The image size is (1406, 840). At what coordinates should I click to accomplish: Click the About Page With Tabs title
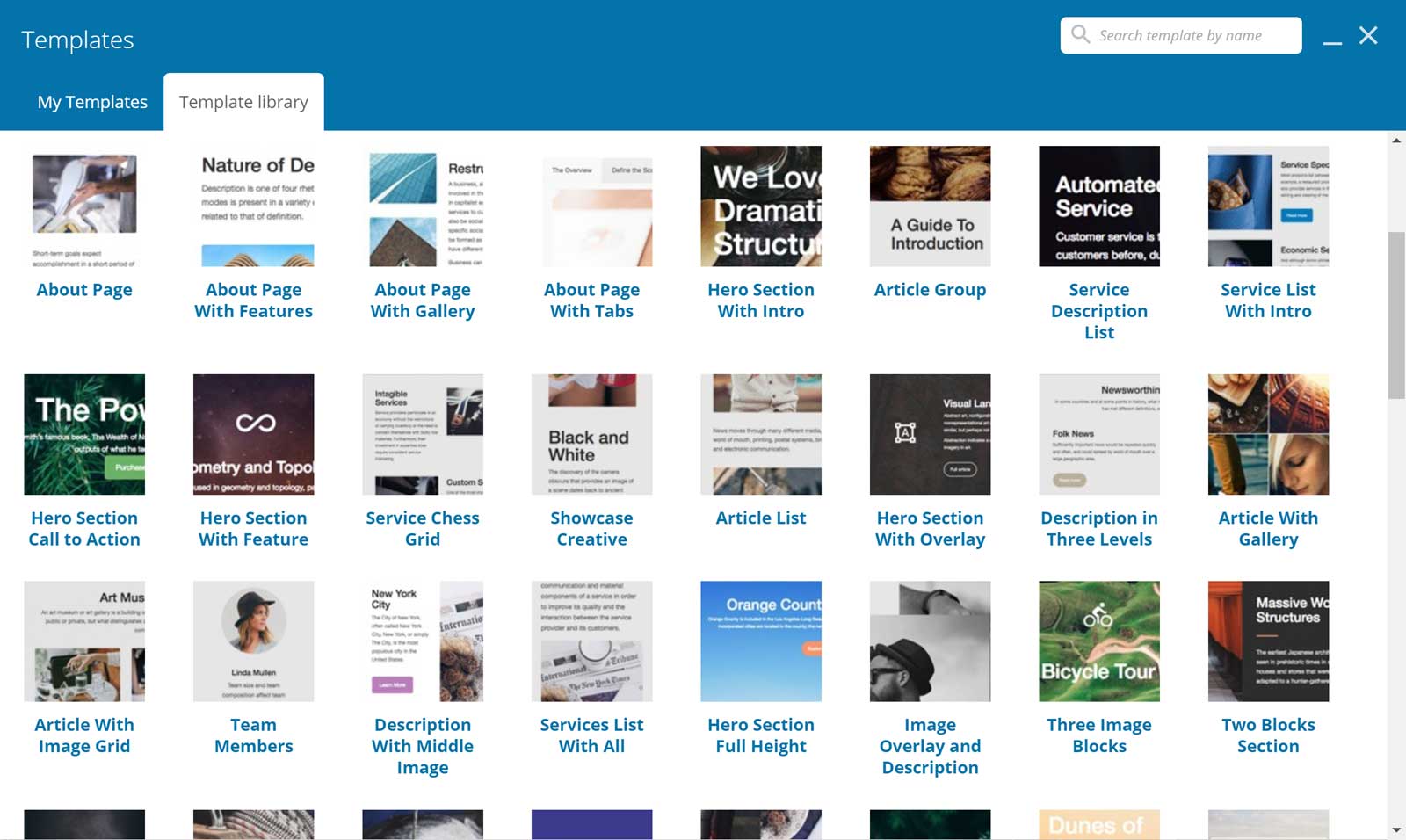tap(592, 301)
